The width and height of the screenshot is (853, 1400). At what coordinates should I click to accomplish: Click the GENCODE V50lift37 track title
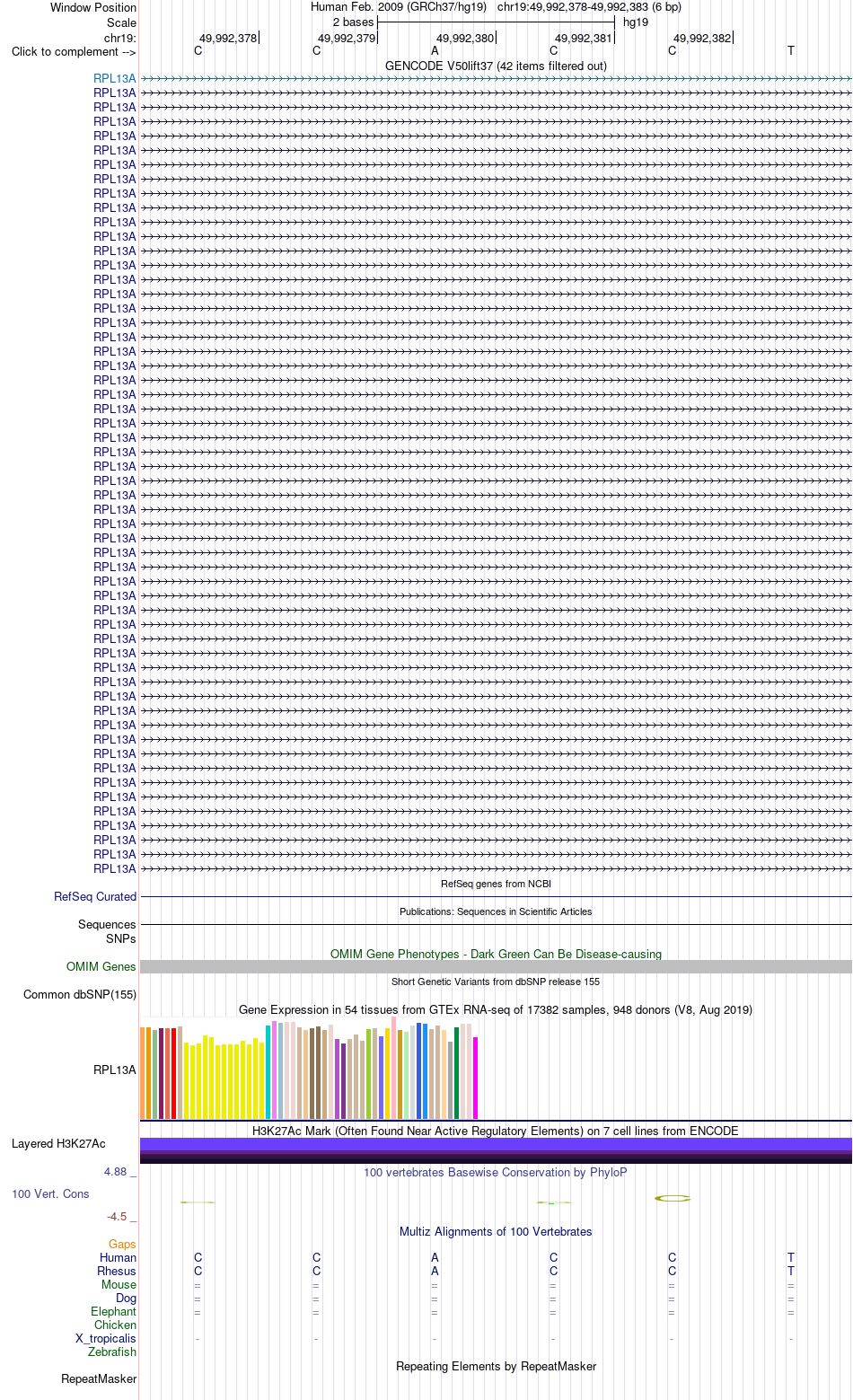click(496, 66)
